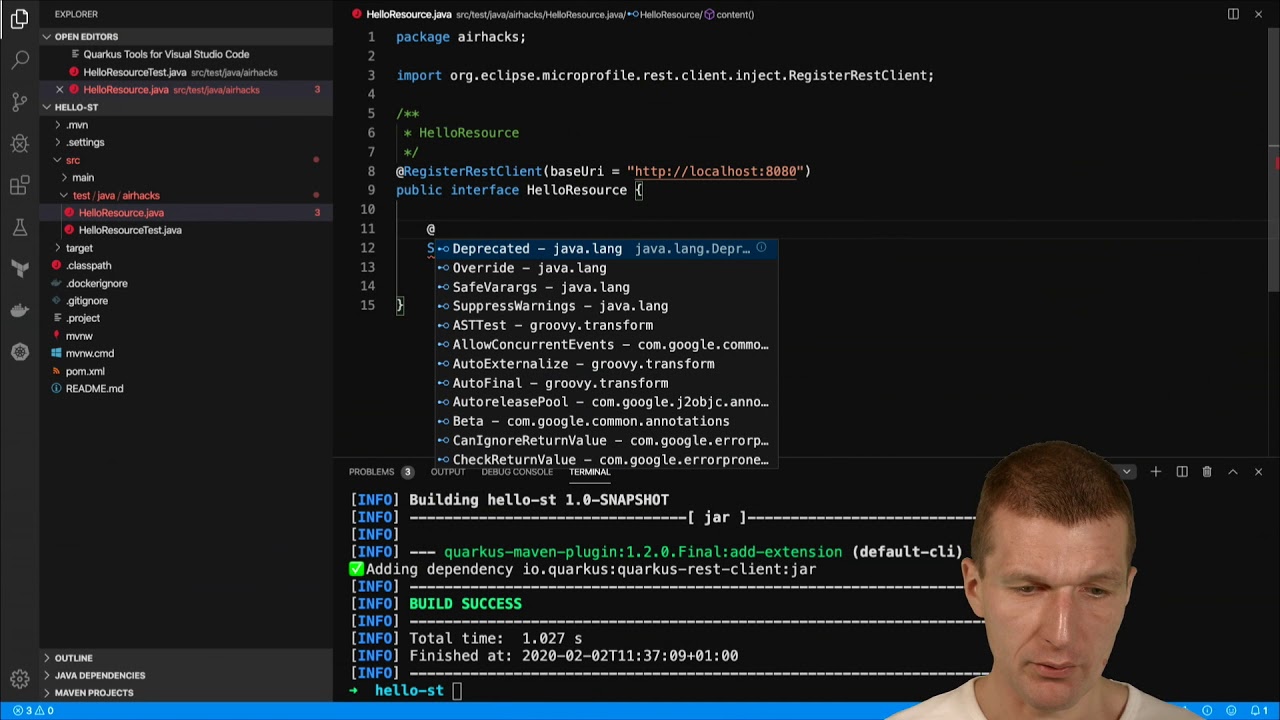
Task: Close the HelloResource.java editor tab
Action: click(x=1258, y=14)
